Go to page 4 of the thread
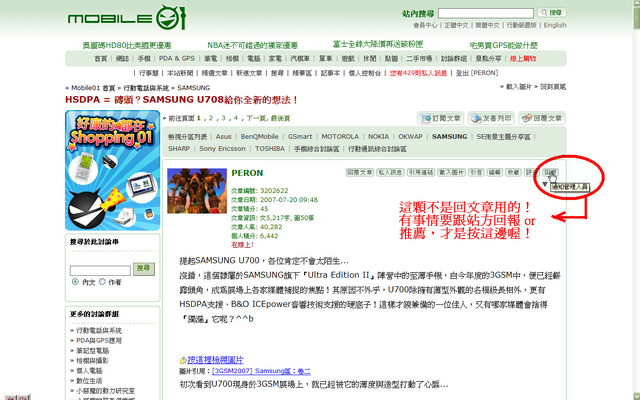The height and width of the screenshot is (400, 640). (236, 118)
